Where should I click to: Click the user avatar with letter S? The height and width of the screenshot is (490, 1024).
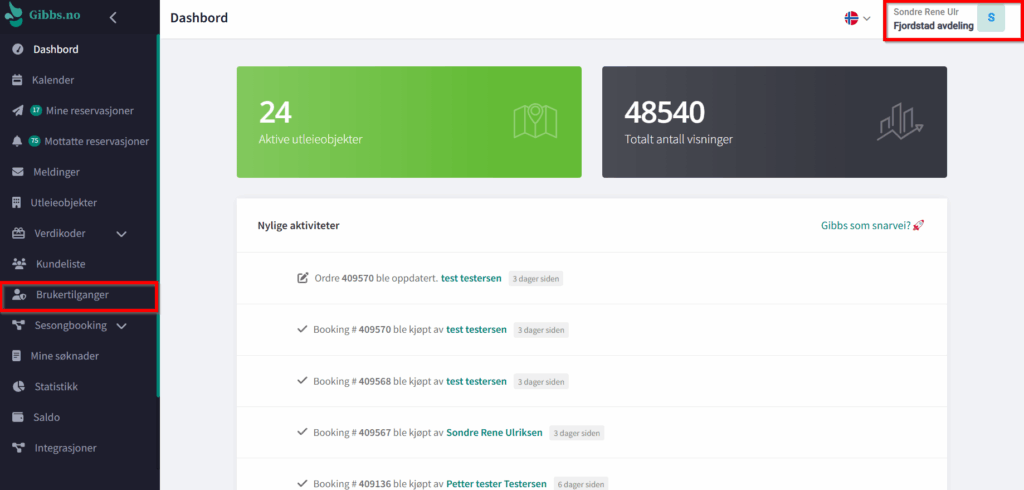990,18
